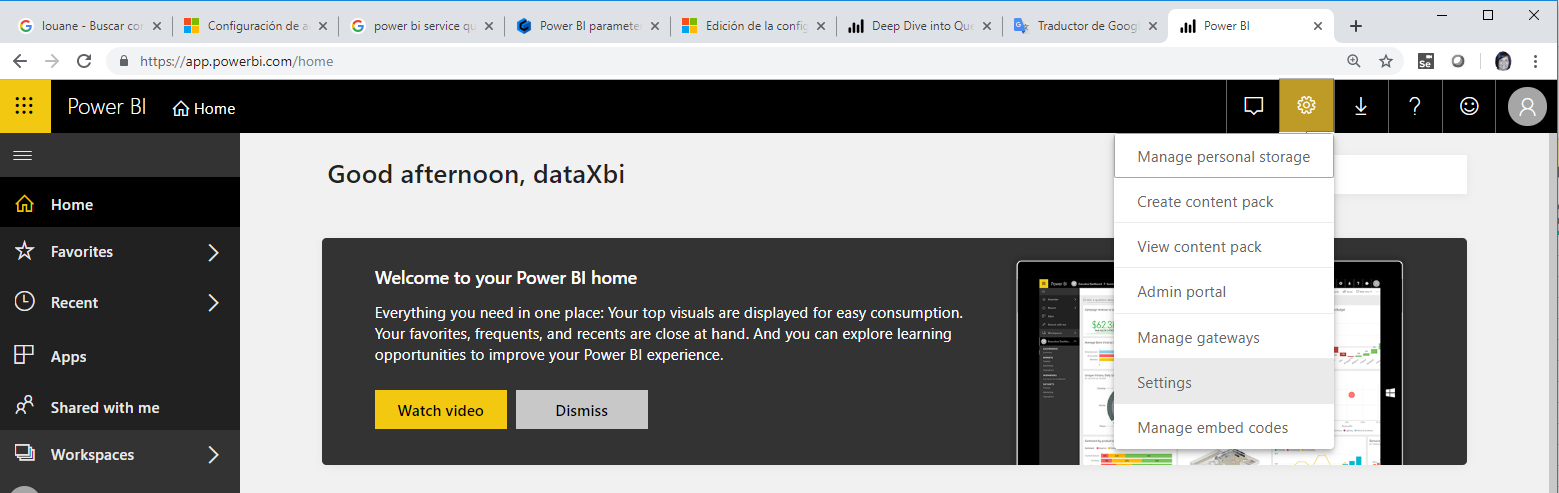The width and height of the screenshot is (1559, 493).
Task: Collapse the navigation pane hamburger icon
Action: 22,155
